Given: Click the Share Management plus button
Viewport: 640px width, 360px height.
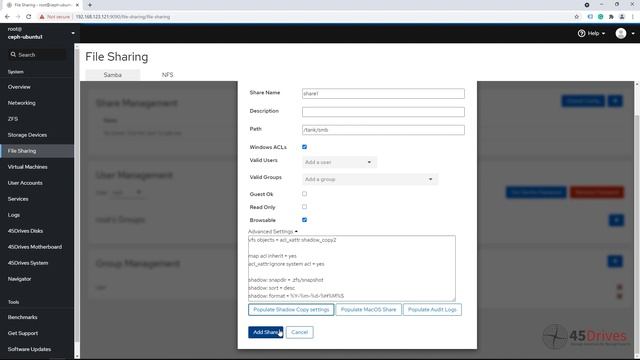Looking at the screenshot, I should click(616, 101).
